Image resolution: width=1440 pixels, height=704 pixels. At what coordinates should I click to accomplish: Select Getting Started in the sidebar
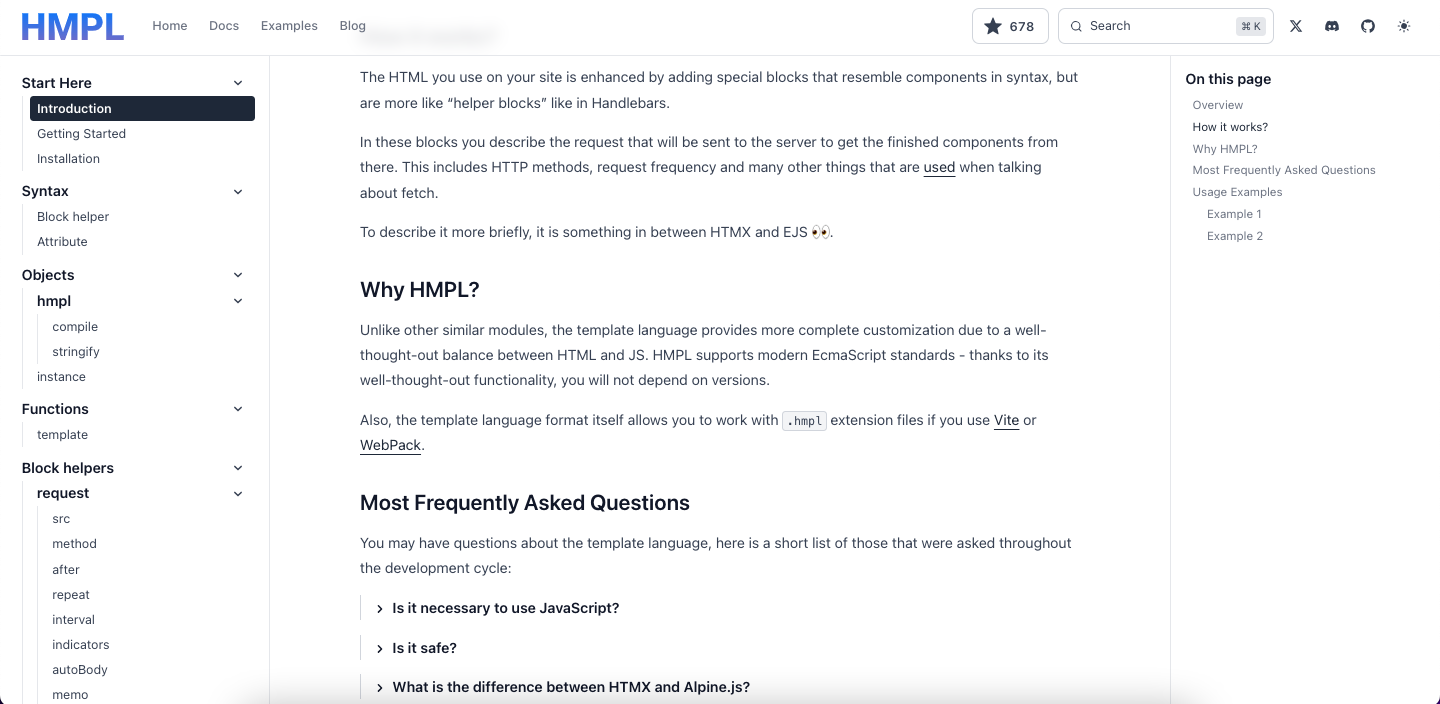pyautogui.click(x=81, y=133)
